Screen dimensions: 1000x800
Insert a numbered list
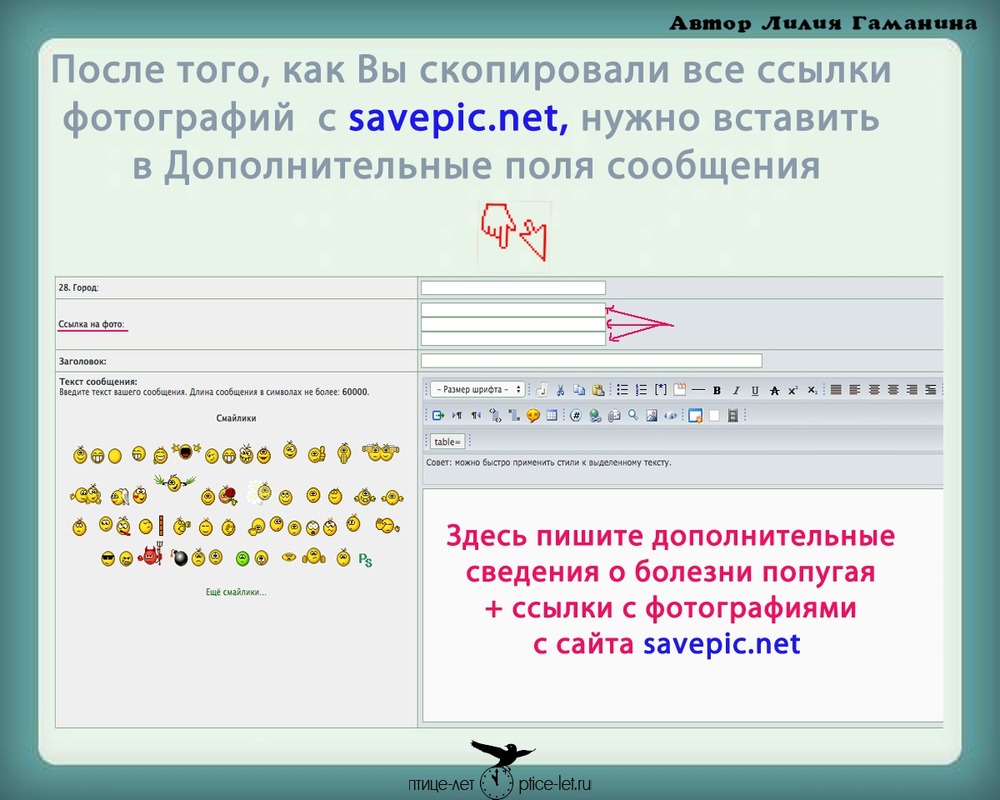click(x=642, y=390)
